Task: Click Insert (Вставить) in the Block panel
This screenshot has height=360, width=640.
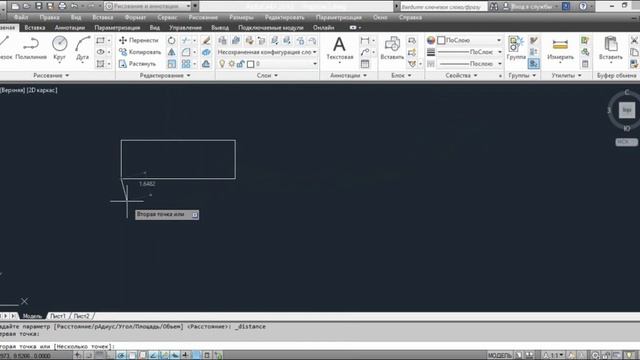Action: coord(392,48)
